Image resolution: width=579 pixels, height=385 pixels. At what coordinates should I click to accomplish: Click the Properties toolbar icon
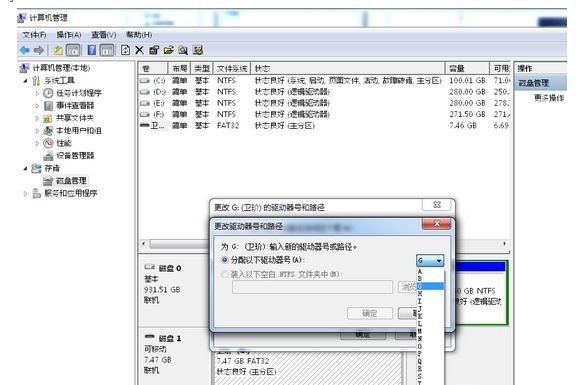(154, 50)
